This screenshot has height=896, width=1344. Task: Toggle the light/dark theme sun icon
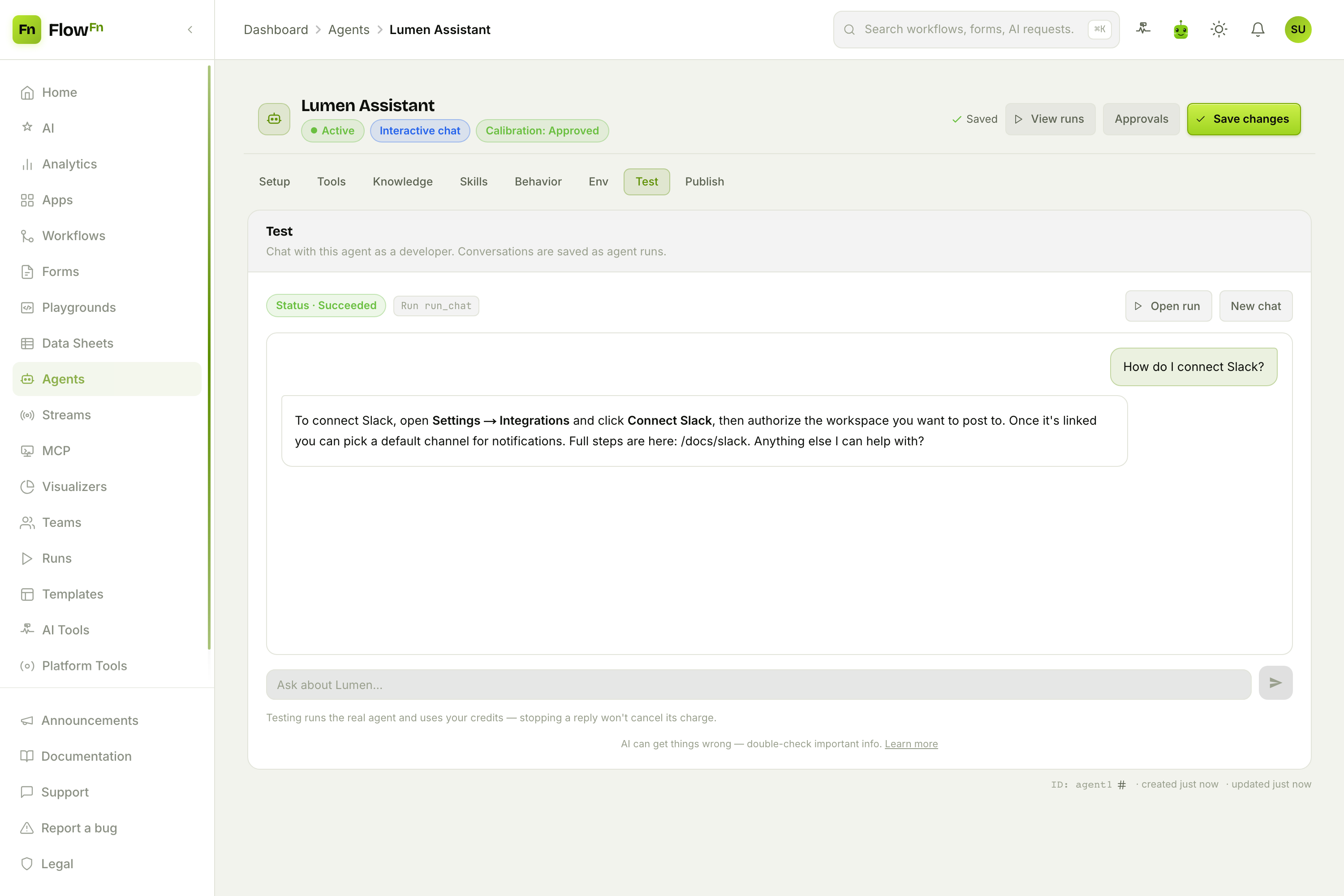click(x=1219, y=30)
